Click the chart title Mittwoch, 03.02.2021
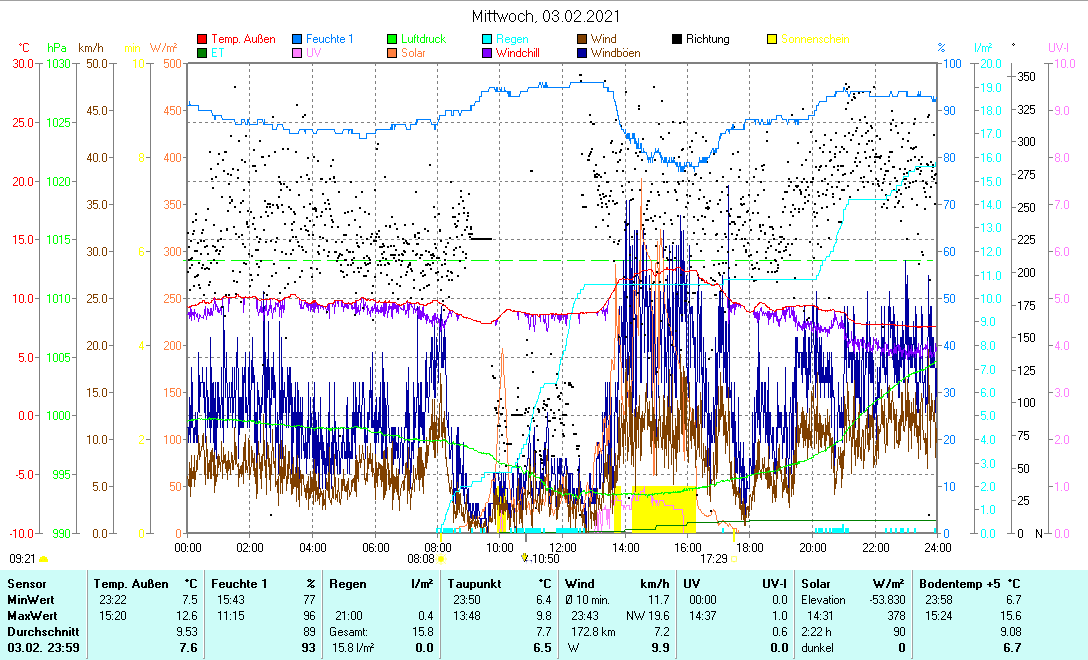The width and height of the screenshot is (1088, 660). 545,17
